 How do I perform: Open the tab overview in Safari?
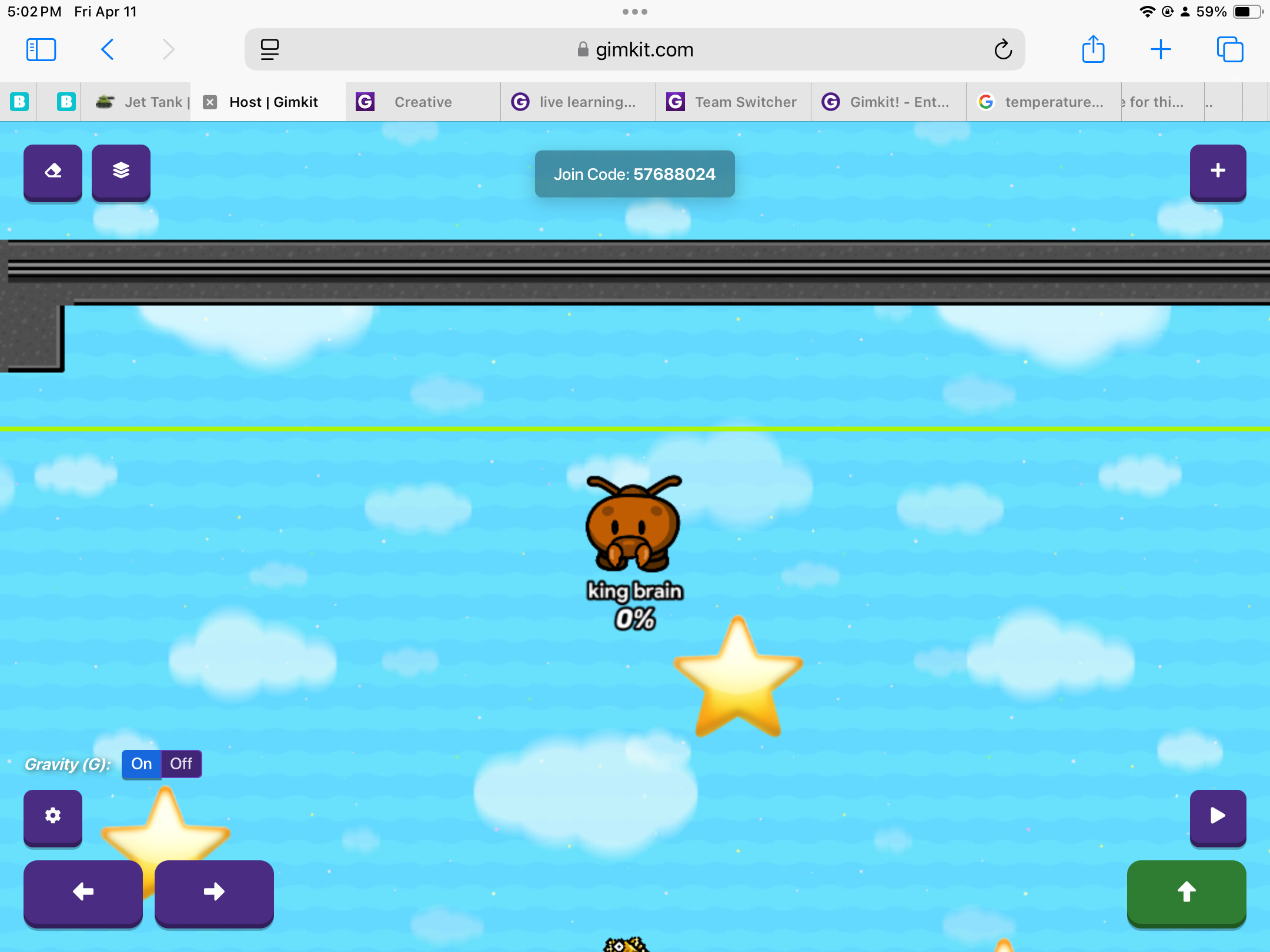coord(1230,49)
